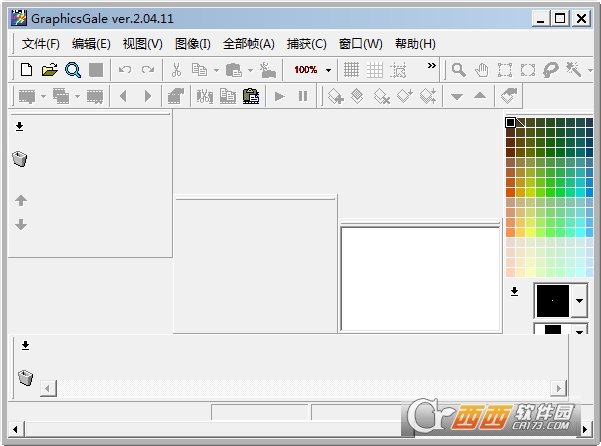
Task: Select the Lasso selection tool
Action: click(550, 70)
